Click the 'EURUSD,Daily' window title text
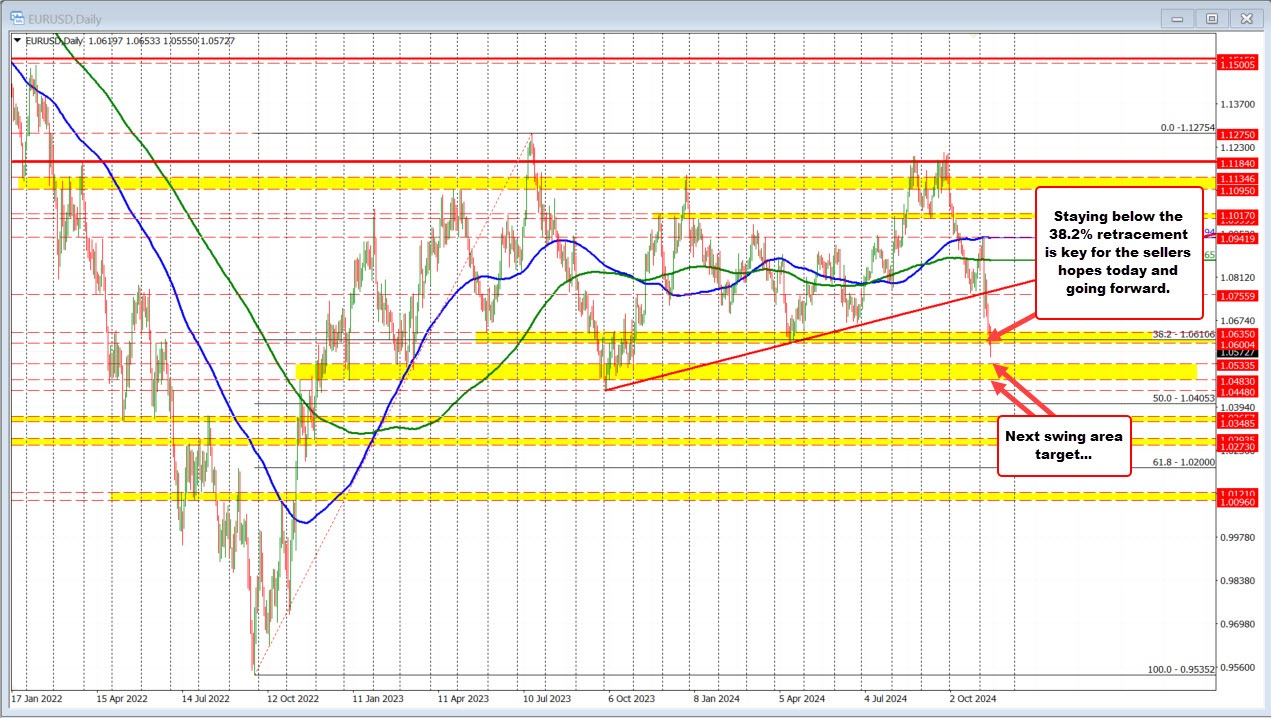The image size is (1271, 718). (67, 19)
